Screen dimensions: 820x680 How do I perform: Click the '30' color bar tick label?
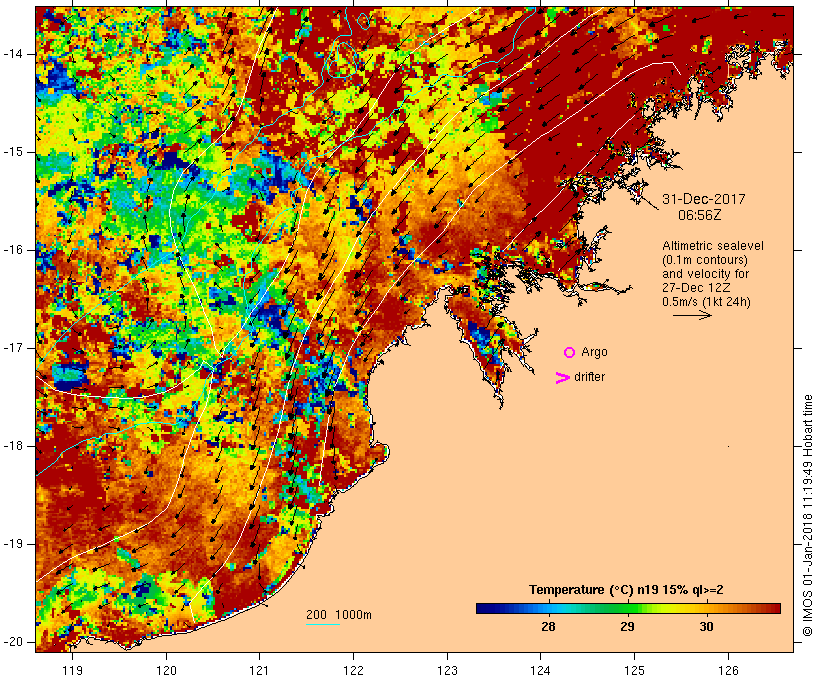coord(706,626)
